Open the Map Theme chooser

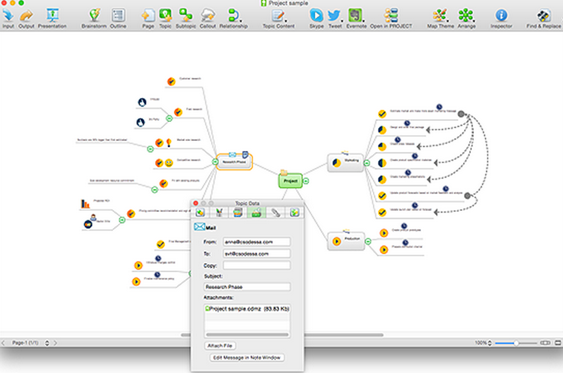click(x=440, y=15)
